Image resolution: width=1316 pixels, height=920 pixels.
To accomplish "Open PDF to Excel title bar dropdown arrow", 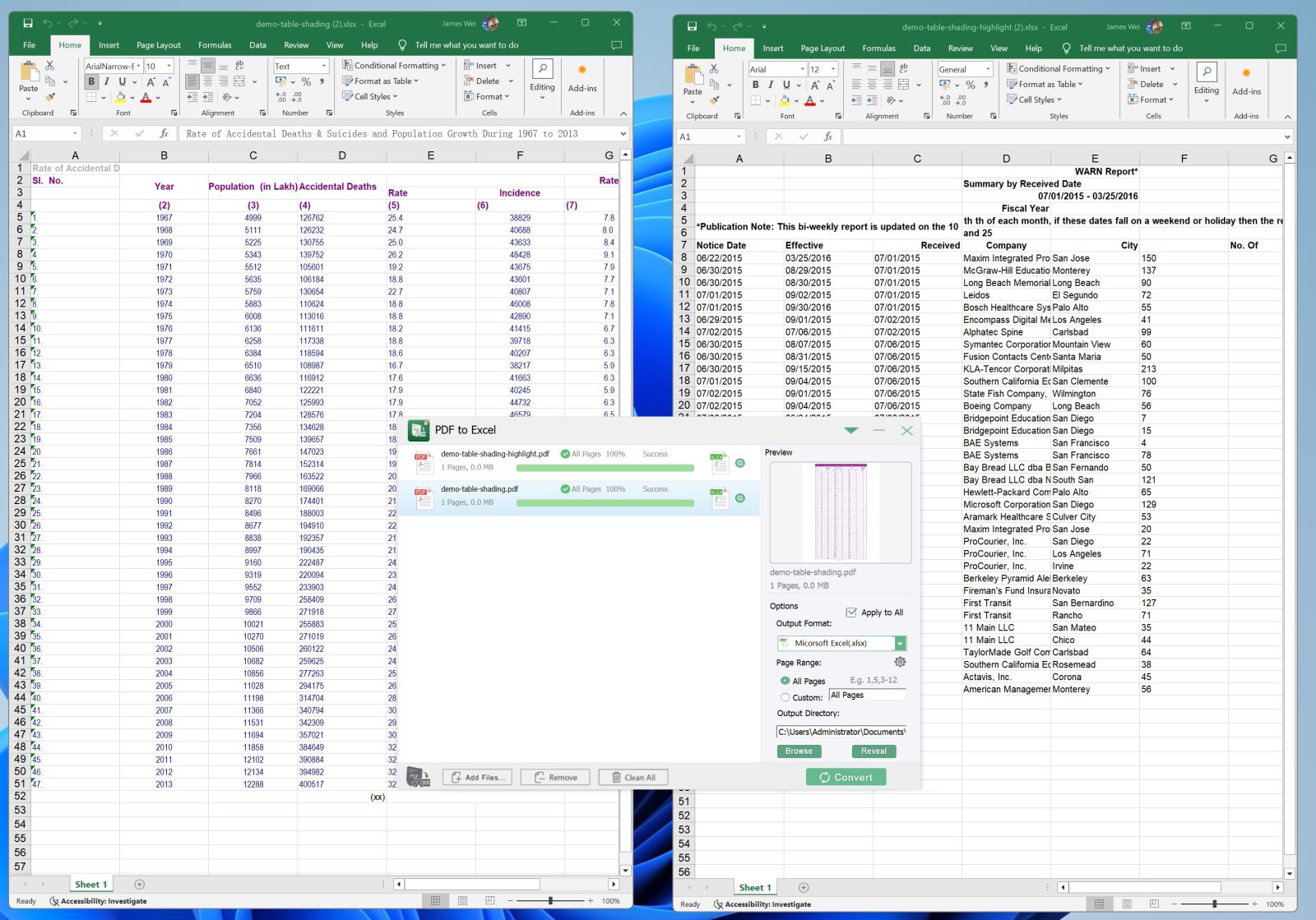I will coord(851,430).
